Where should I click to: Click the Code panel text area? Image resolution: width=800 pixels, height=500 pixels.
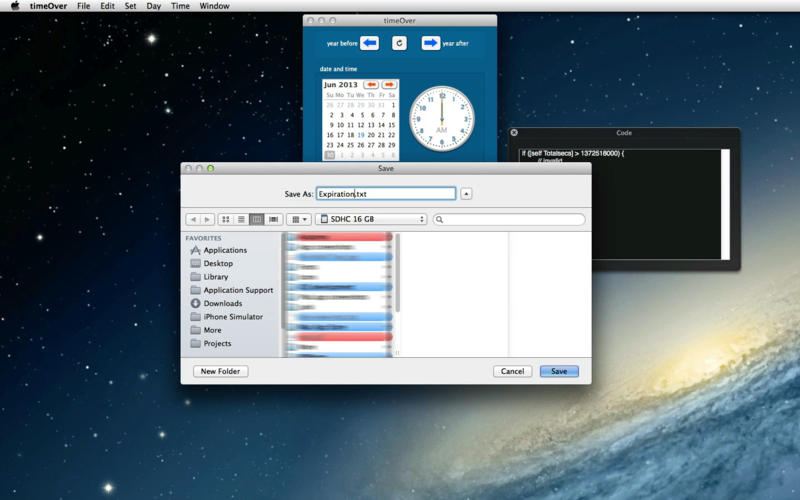click(x=619, y=204)
